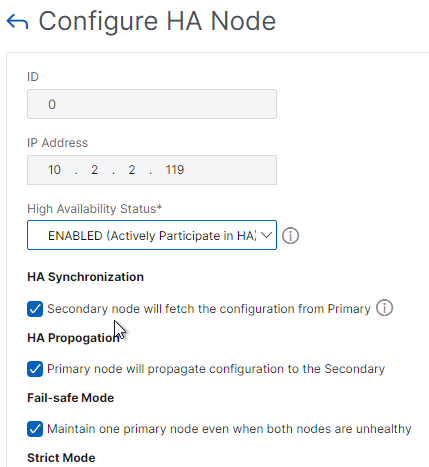This screenshot has width=429, height=467.
Task: Click the 'Primary node will propagate configuration' label
Action: coord(216,369)
